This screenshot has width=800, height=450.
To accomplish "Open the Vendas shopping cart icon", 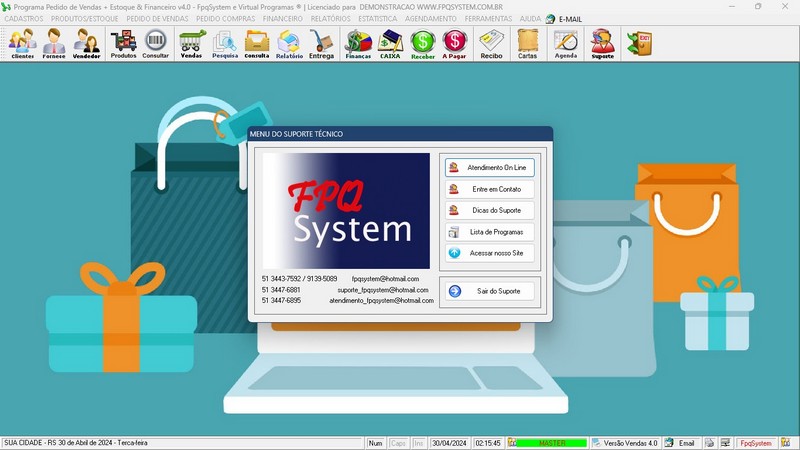I will [x=191, y=44].
